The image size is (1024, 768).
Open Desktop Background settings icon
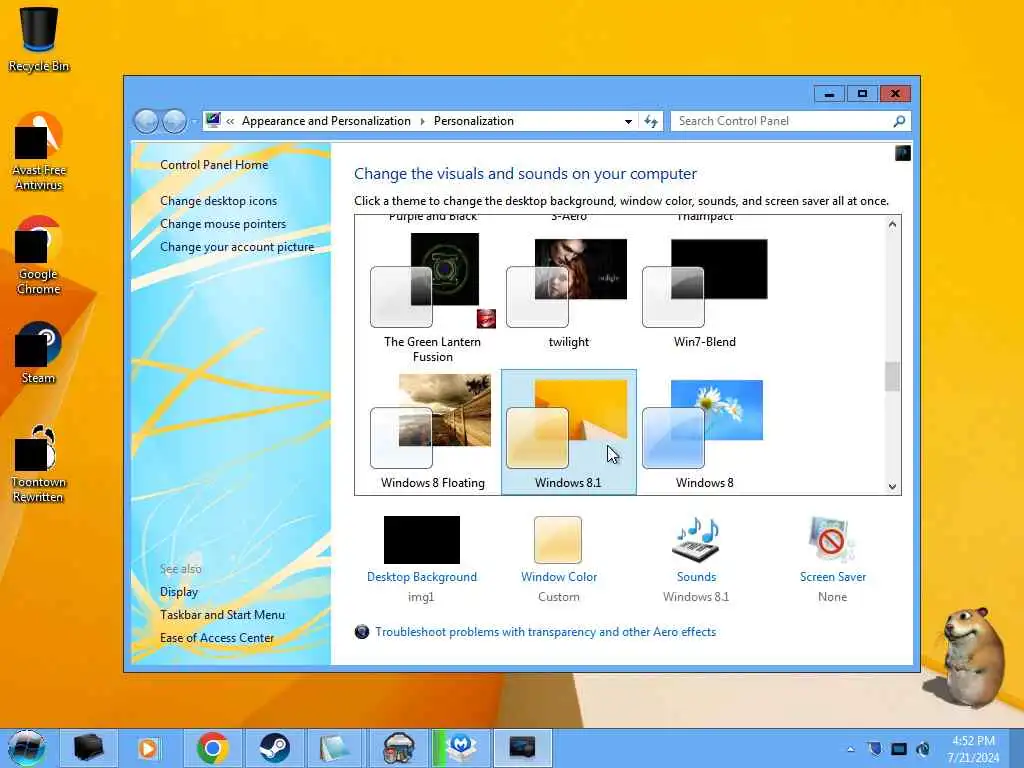pyautogui.click(x=422, y=539)
